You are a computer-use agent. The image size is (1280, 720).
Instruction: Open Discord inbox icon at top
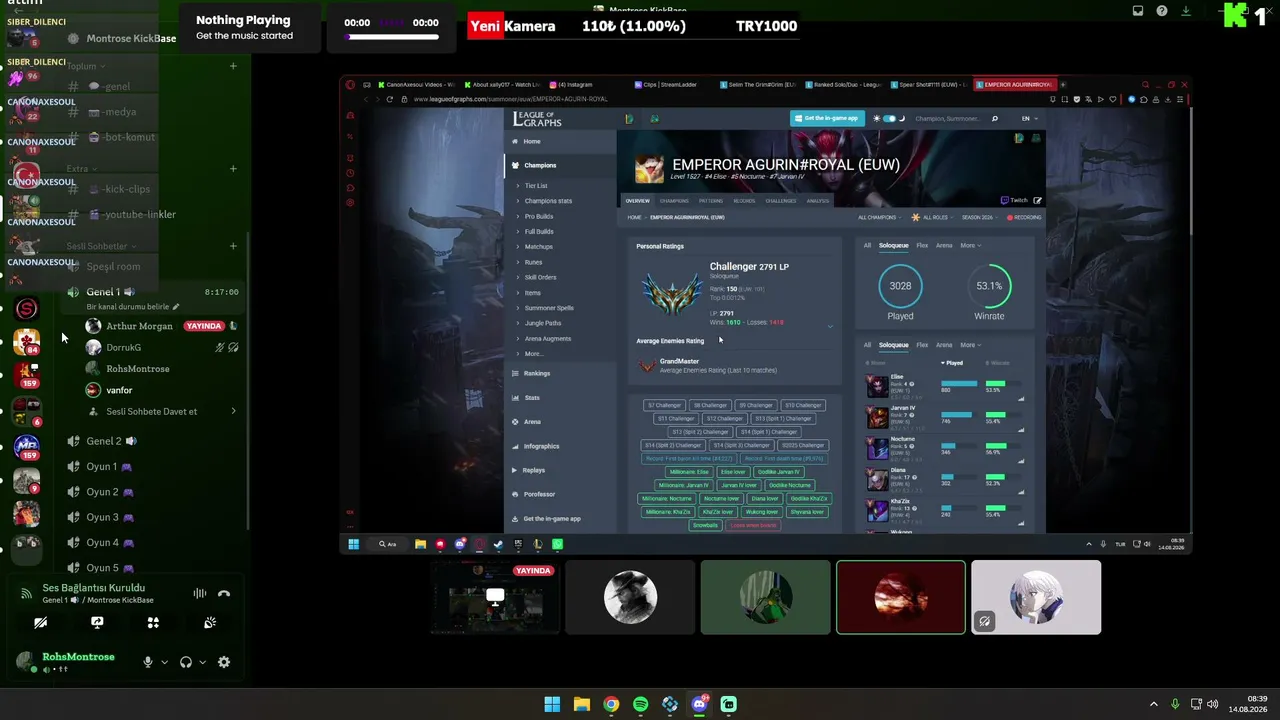tap(1138, 11)
